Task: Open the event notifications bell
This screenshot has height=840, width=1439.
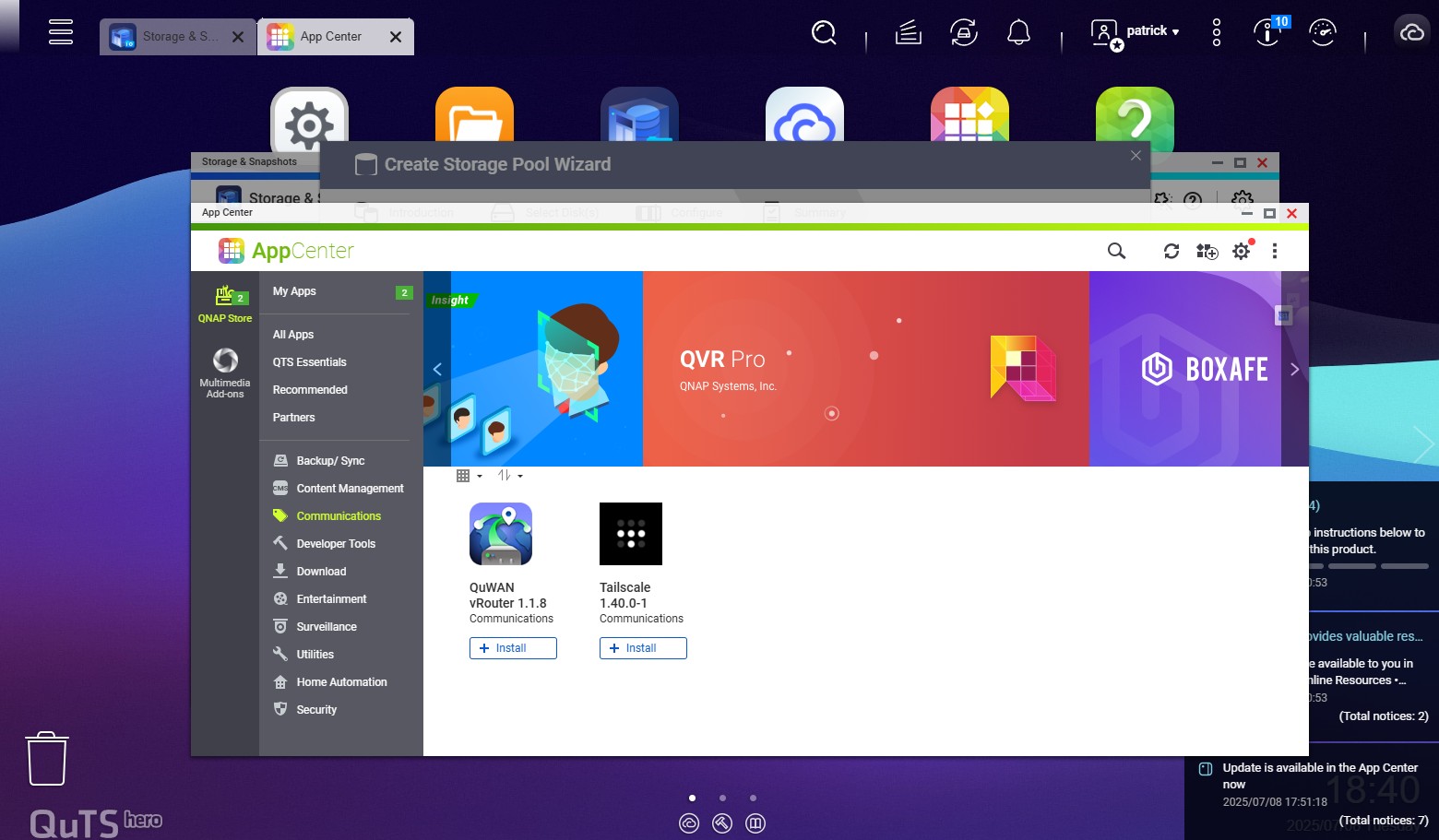Action: 1018,33
